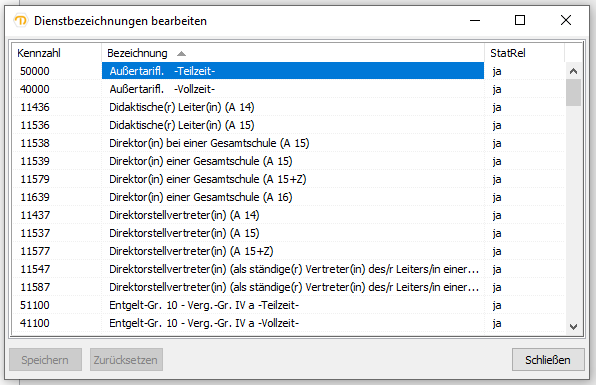Click the Zurücksetzen button
This screenshot has height=385, width=596.
(x=126, y=360)
